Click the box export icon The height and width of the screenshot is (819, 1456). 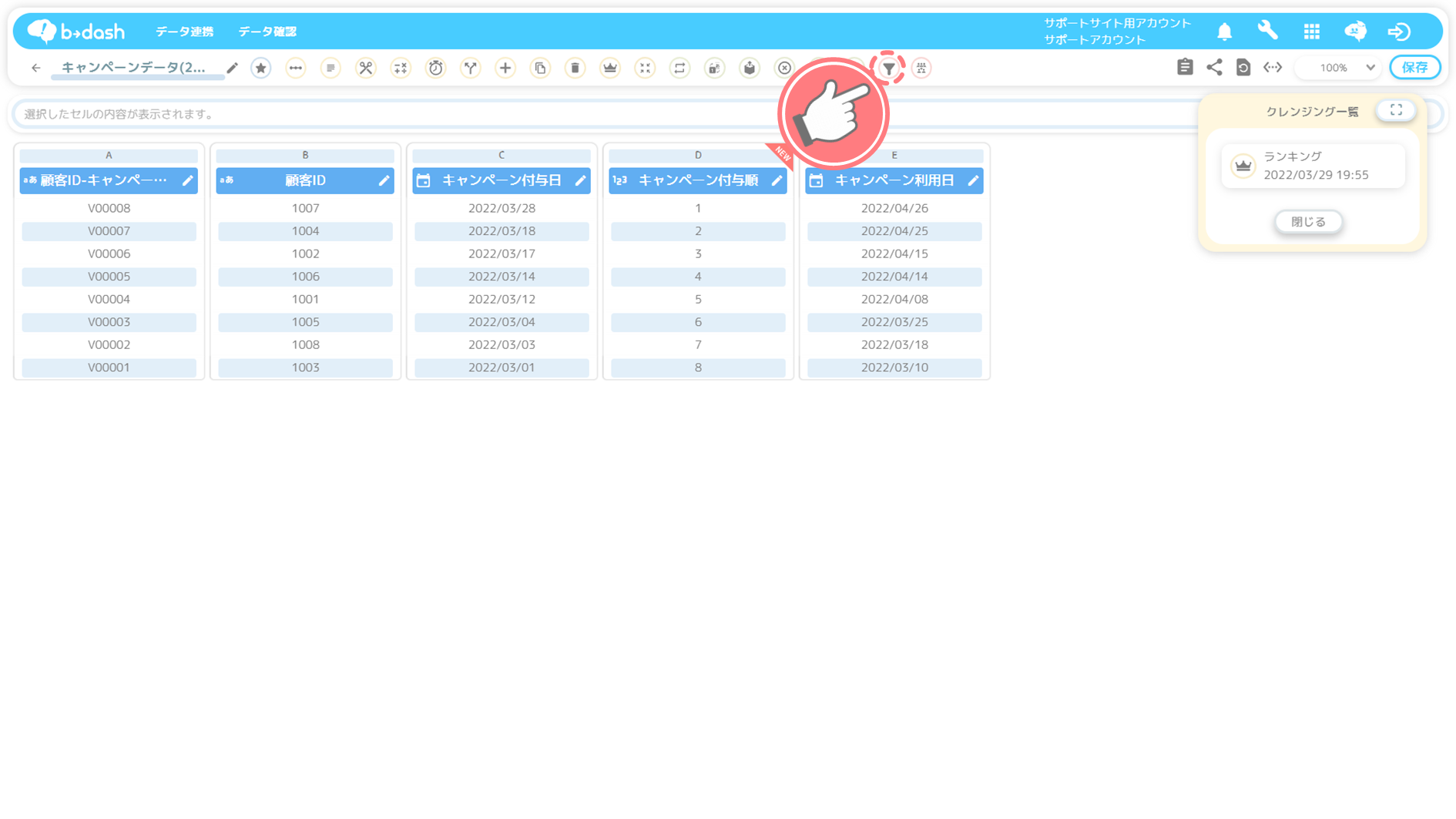750,68
